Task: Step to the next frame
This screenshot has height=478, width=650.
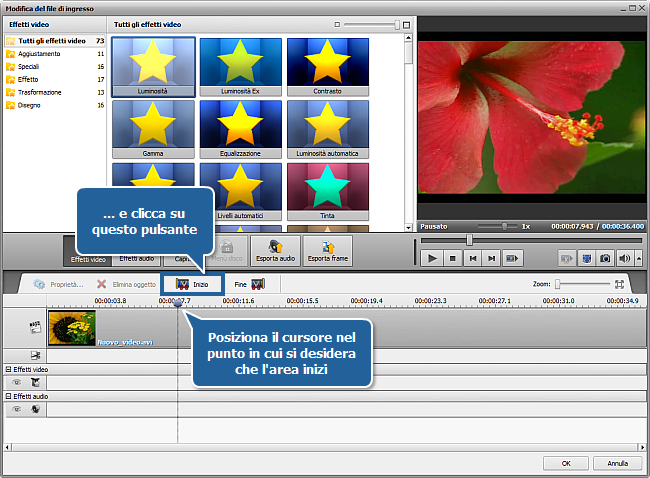Action: pyautogui.click(x=491, y=258)
